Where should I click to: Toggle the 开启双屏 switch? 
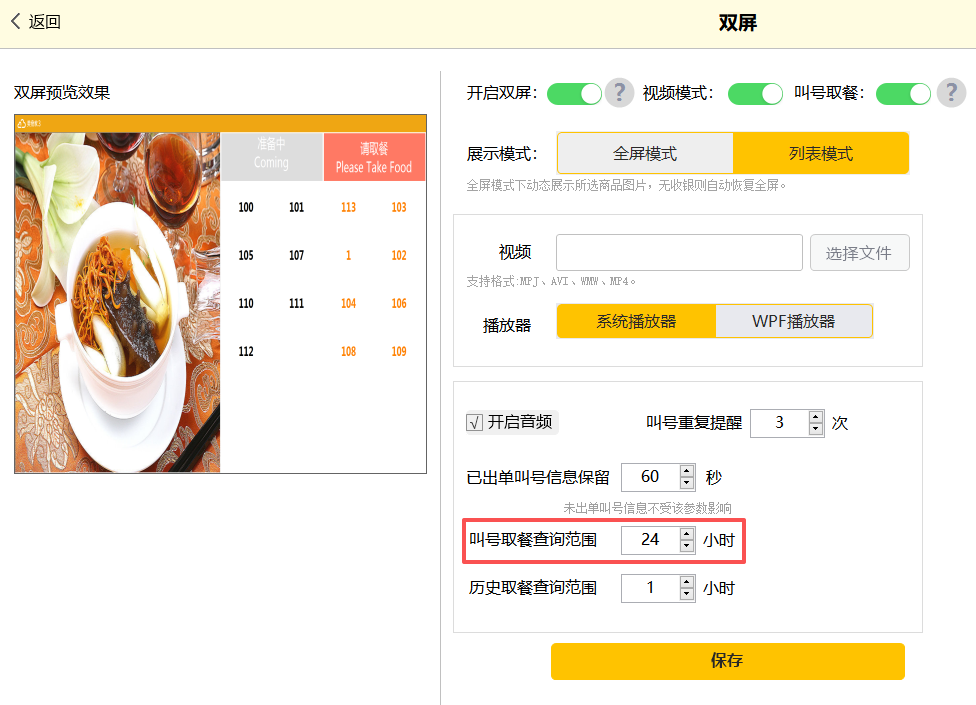[574, 94]
